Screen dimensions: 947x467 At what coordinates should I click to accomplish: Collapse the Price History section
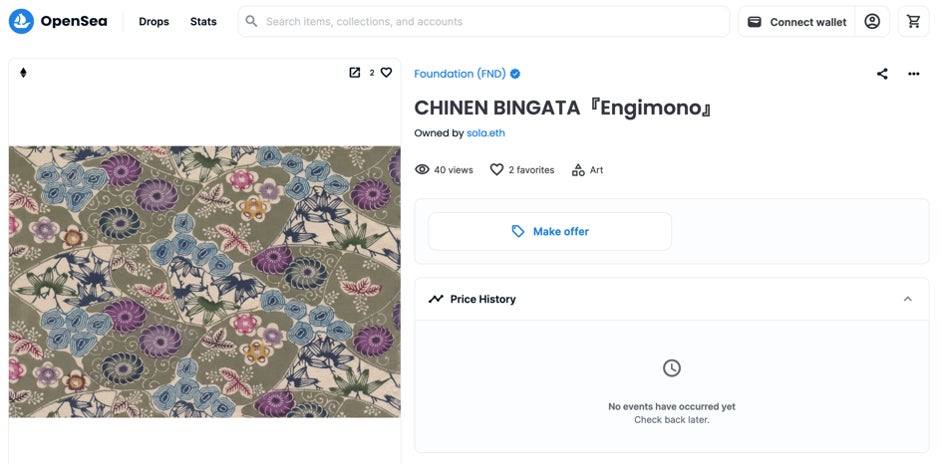coord(907,299)
